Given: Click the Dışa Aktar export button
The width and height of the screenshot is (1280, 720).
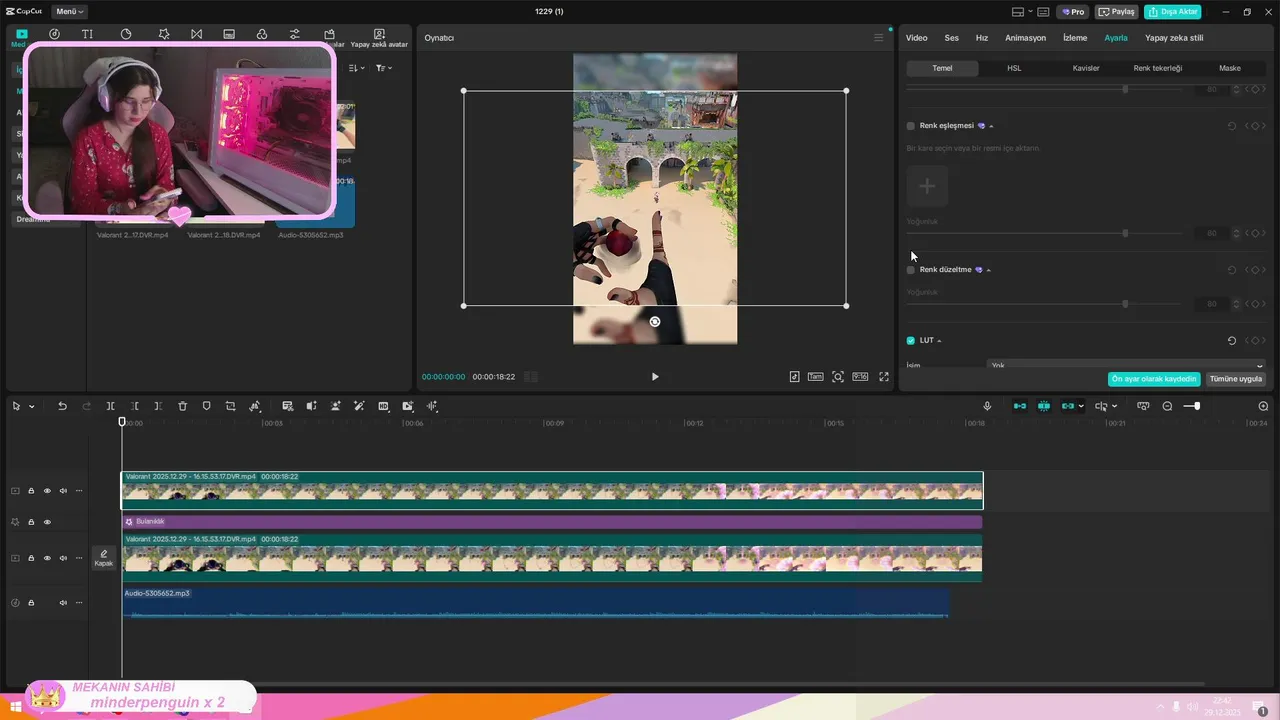Looking at the screenshot, I should point(1172,12).
